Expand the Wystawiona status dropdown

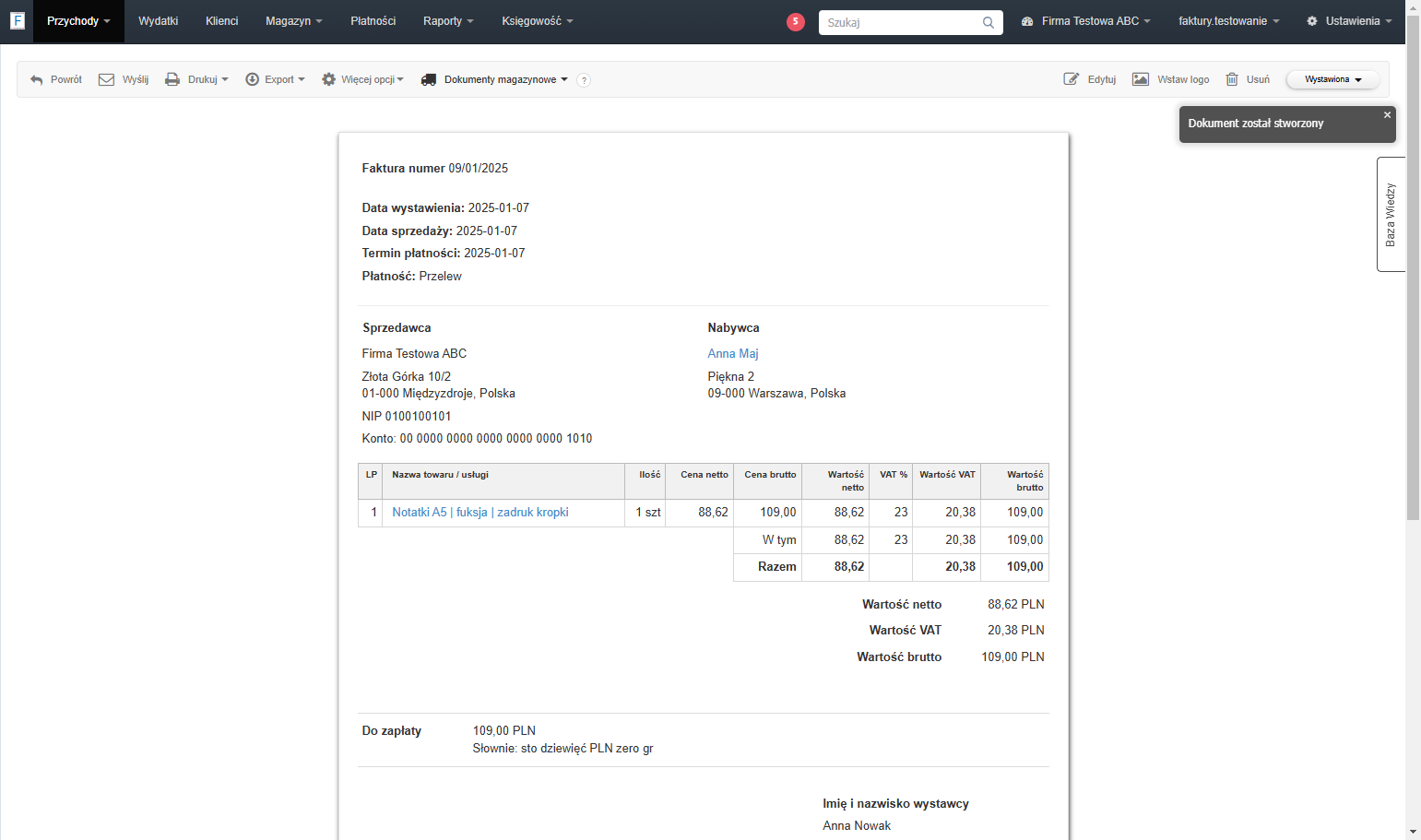pyautogui.click(x=1333, y=80)
